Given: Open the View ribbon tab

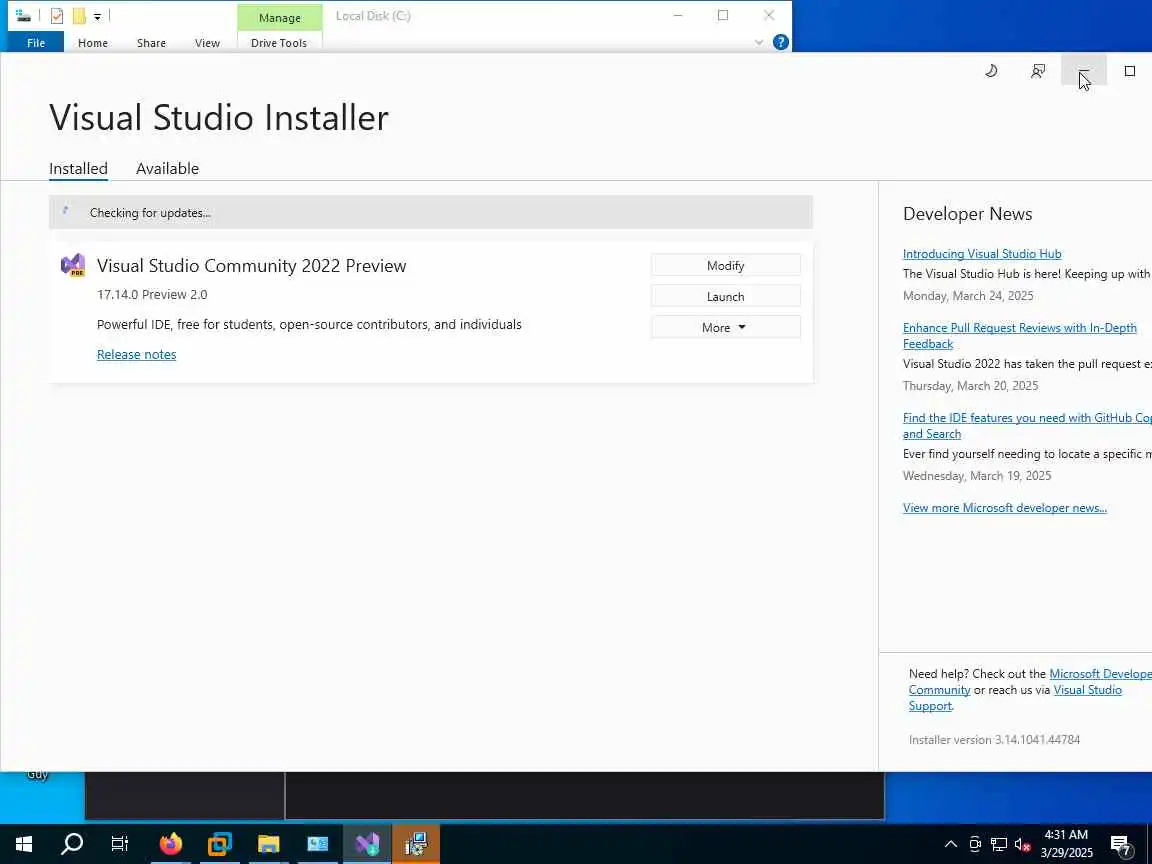Looking at the screenshot, I should tap(207, 43).
